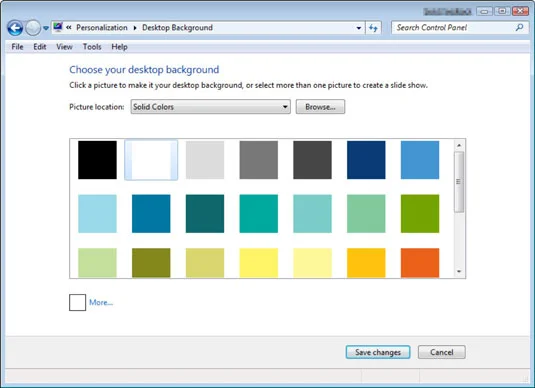Pick the medium gray swatch

pyautogui.click(x=259, y=160)
